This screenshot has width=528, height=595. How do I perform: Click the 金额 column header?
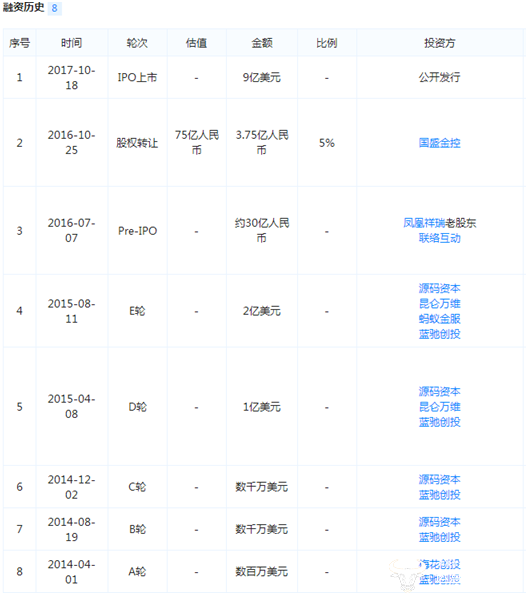point(262,43)
